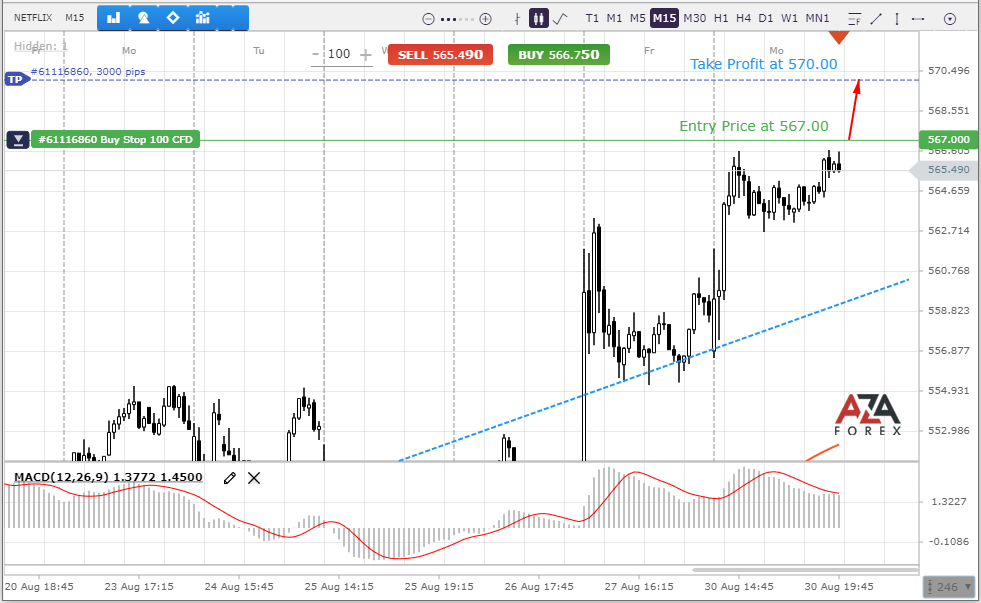Click the NETFLIX symbol label
The height and width of the screenshot is (603, 981).
33,18
